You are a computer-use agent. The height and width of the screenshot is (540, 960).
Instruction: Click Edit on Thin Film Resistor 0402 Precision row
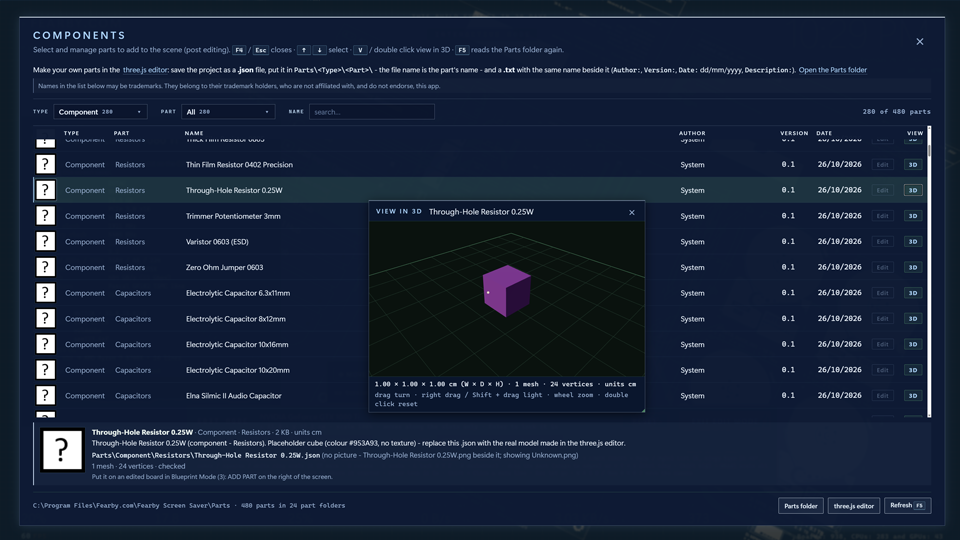click(x=882, y=165)
